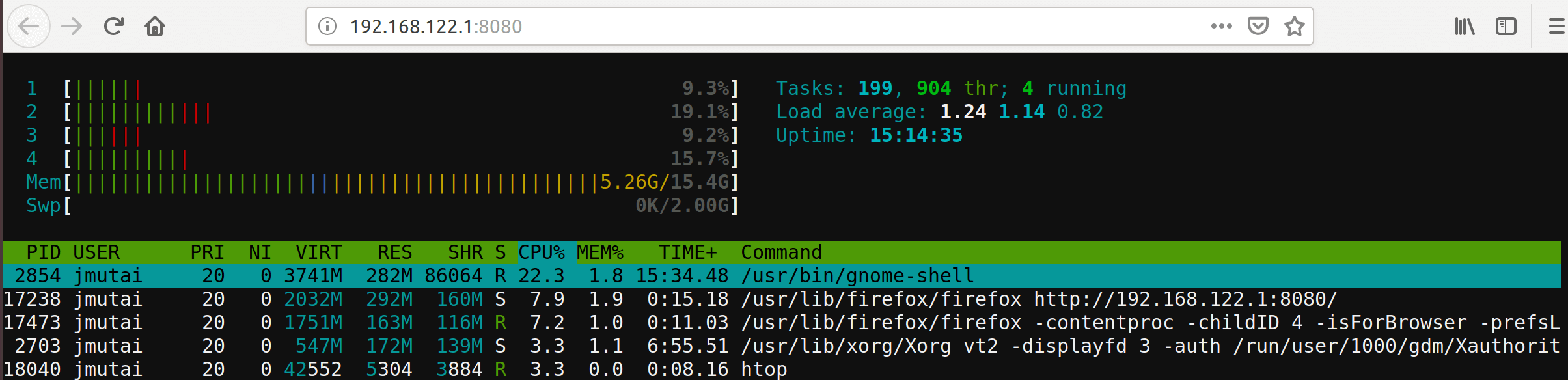The image size is (1568, 380).
Task: Sort by the NI column header
Action: 260,252
